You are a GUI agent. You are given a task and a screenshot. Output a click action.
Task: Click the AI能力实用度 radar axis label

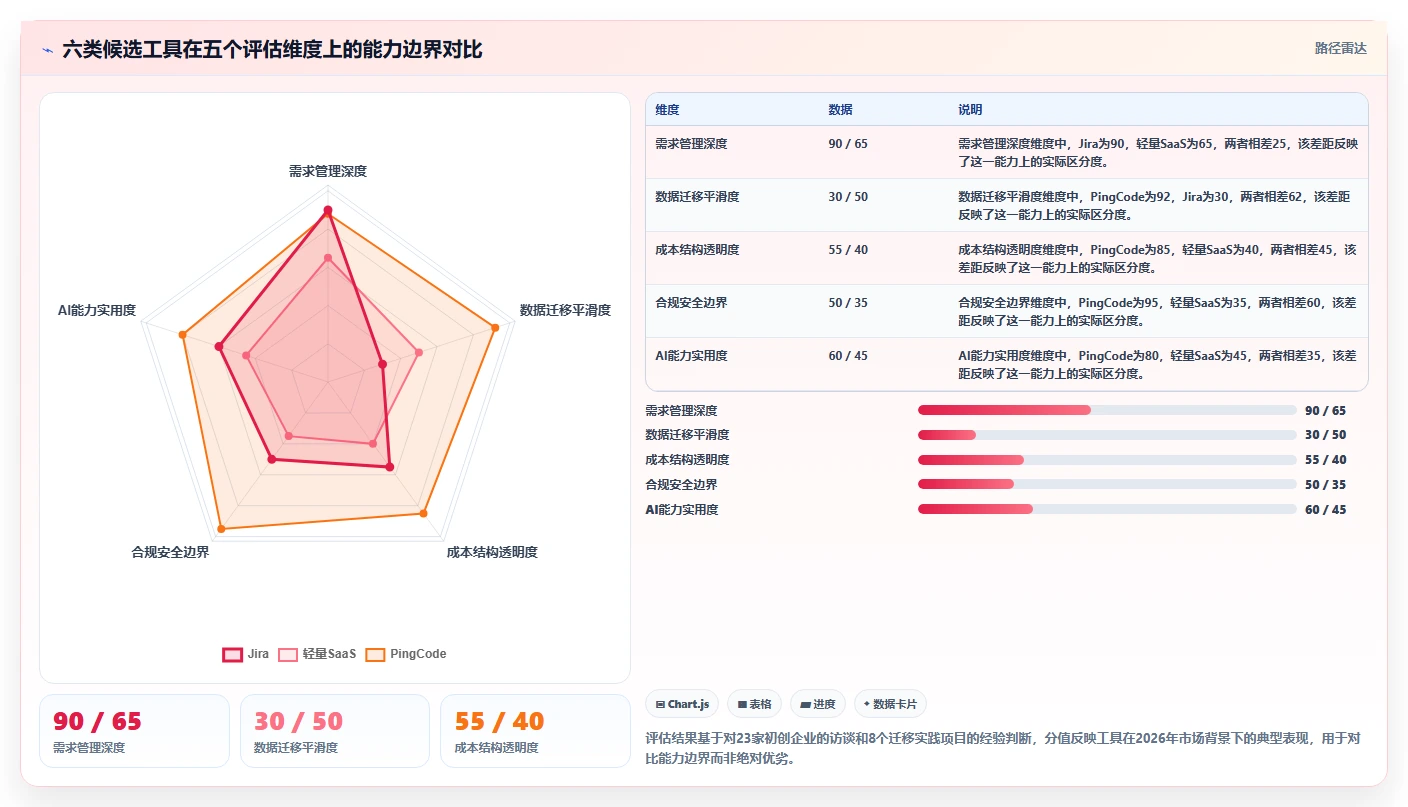[x=97, y=310]
